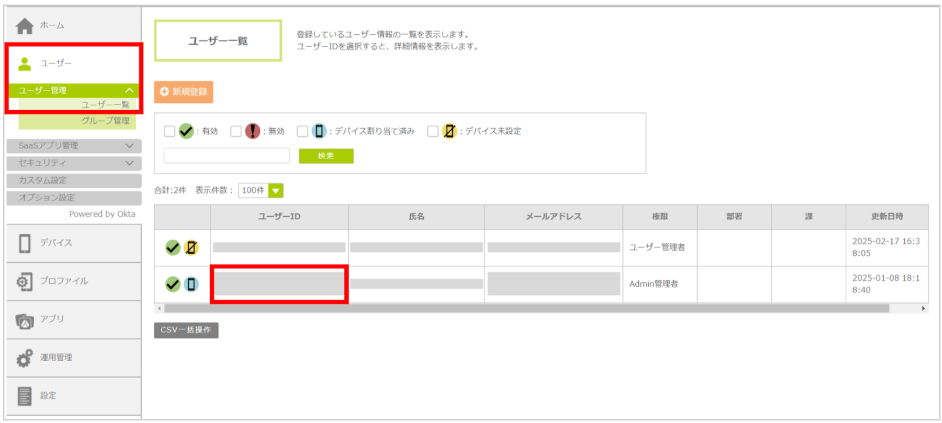The height and width of the screenshot is (423, 942).
Task: Click the orange 新規登録 button
Action: (184, 92)
